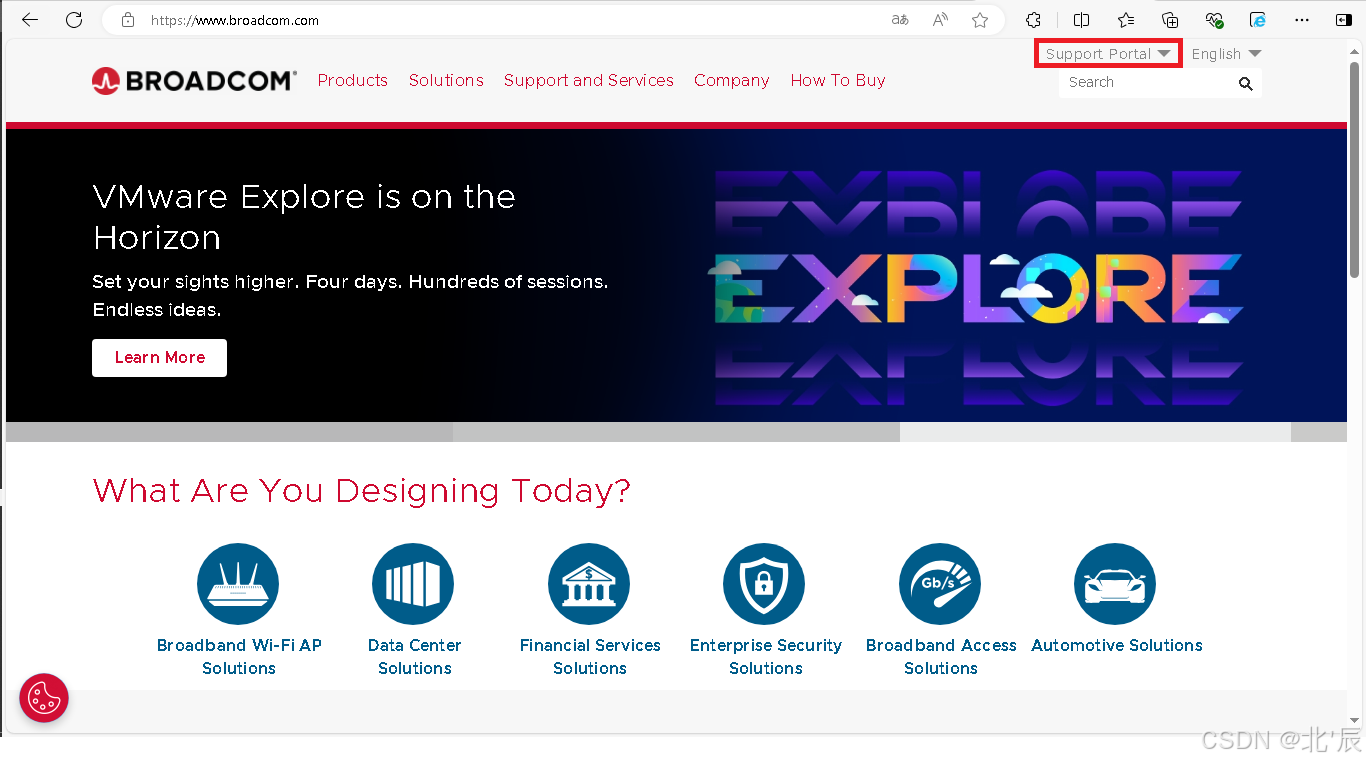Image resolution: width=1366 pixels, height=763 pixels.
Task: Open the Company menu
Action: [x=732, y=80]
